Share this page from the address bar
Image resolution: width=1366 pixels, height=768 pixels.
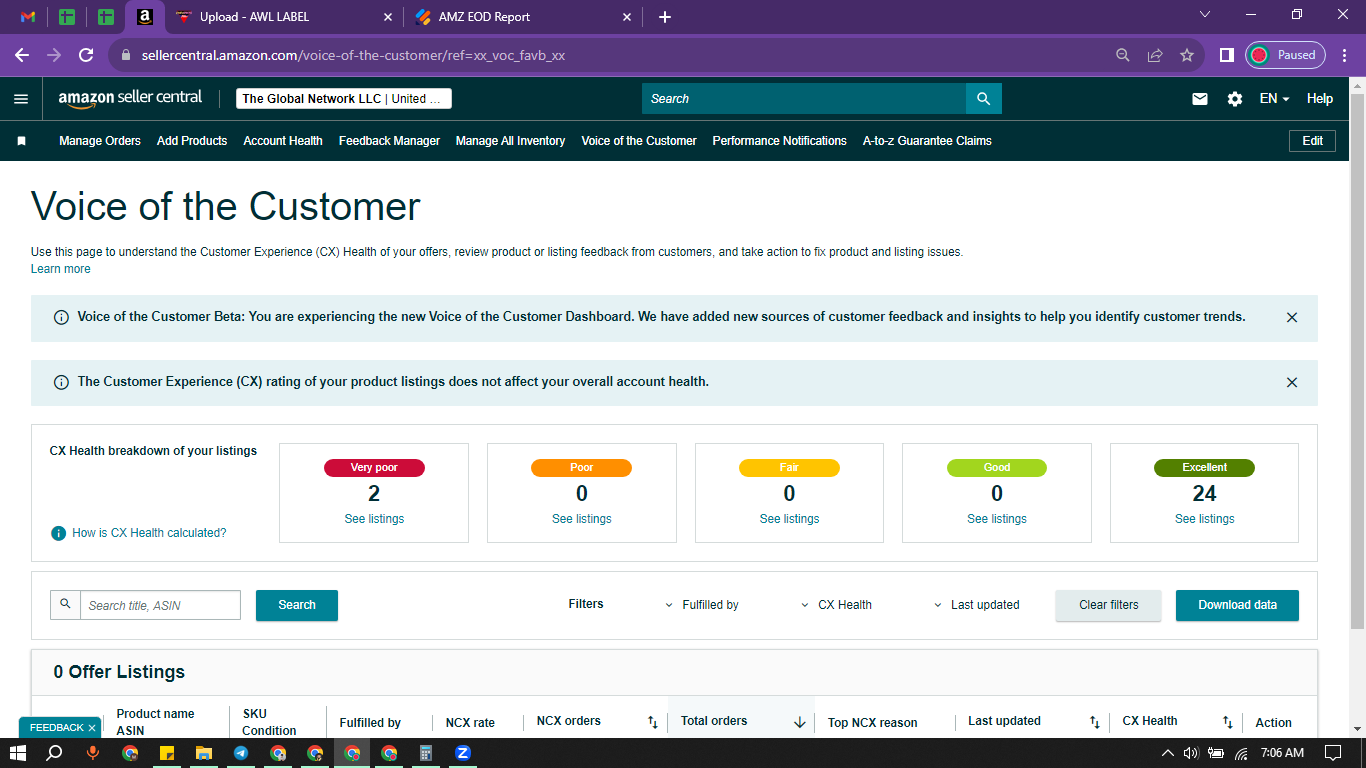coord(1155,56)
